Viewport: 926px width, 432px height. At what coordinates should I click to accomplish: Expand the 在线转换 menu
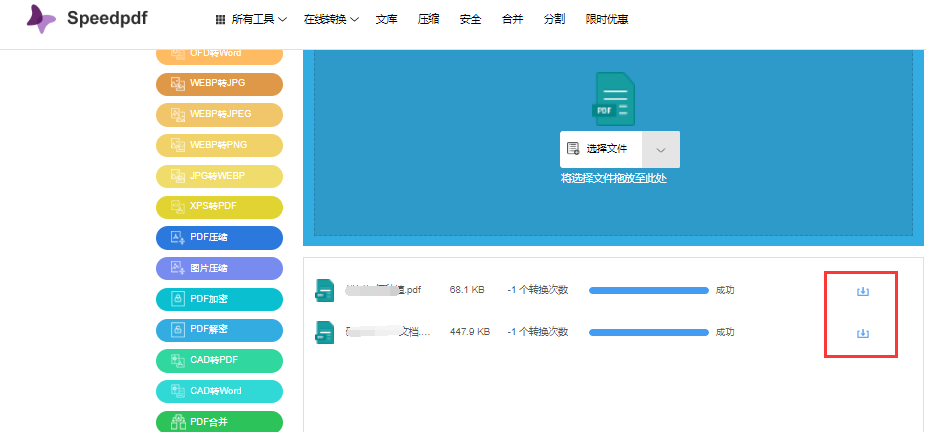pos(331,19)
